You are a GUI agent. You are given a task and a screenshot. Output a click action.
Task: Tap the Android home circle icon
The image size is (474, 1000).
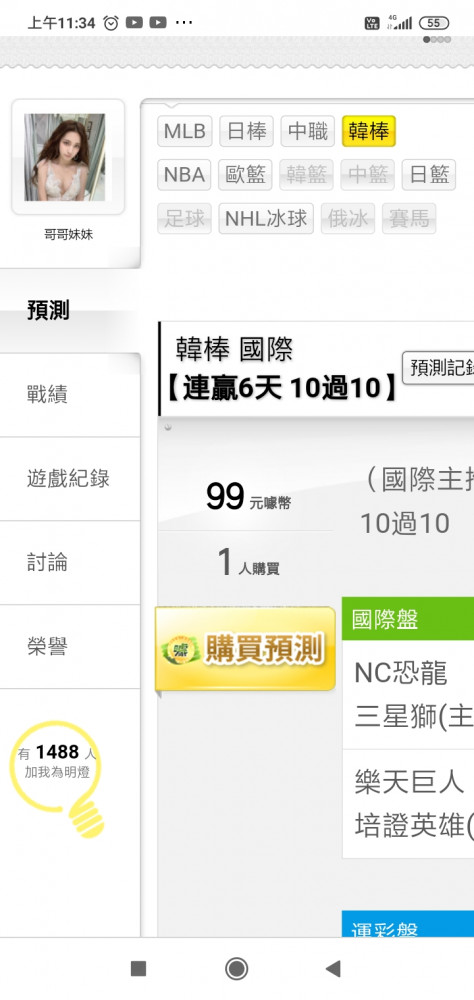(x=237, y=968)
